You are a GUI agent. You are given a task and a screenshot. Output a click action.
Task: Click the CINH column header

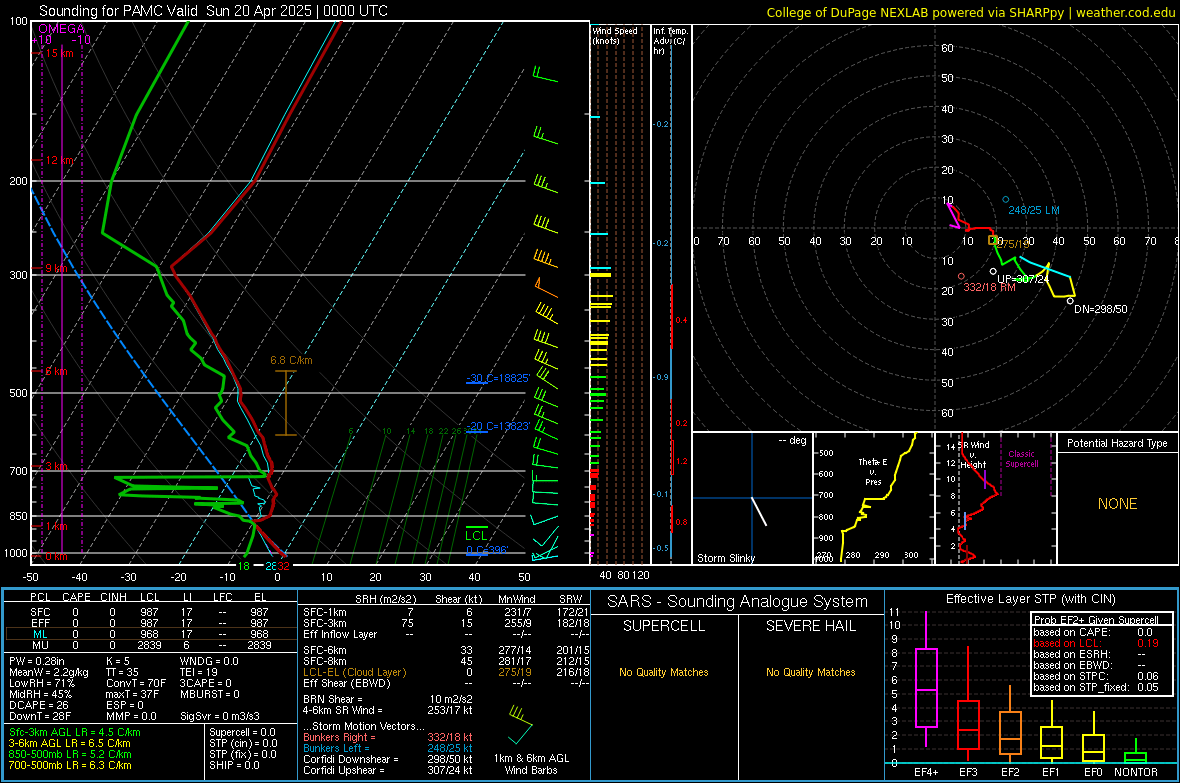(x=113, y=597)
